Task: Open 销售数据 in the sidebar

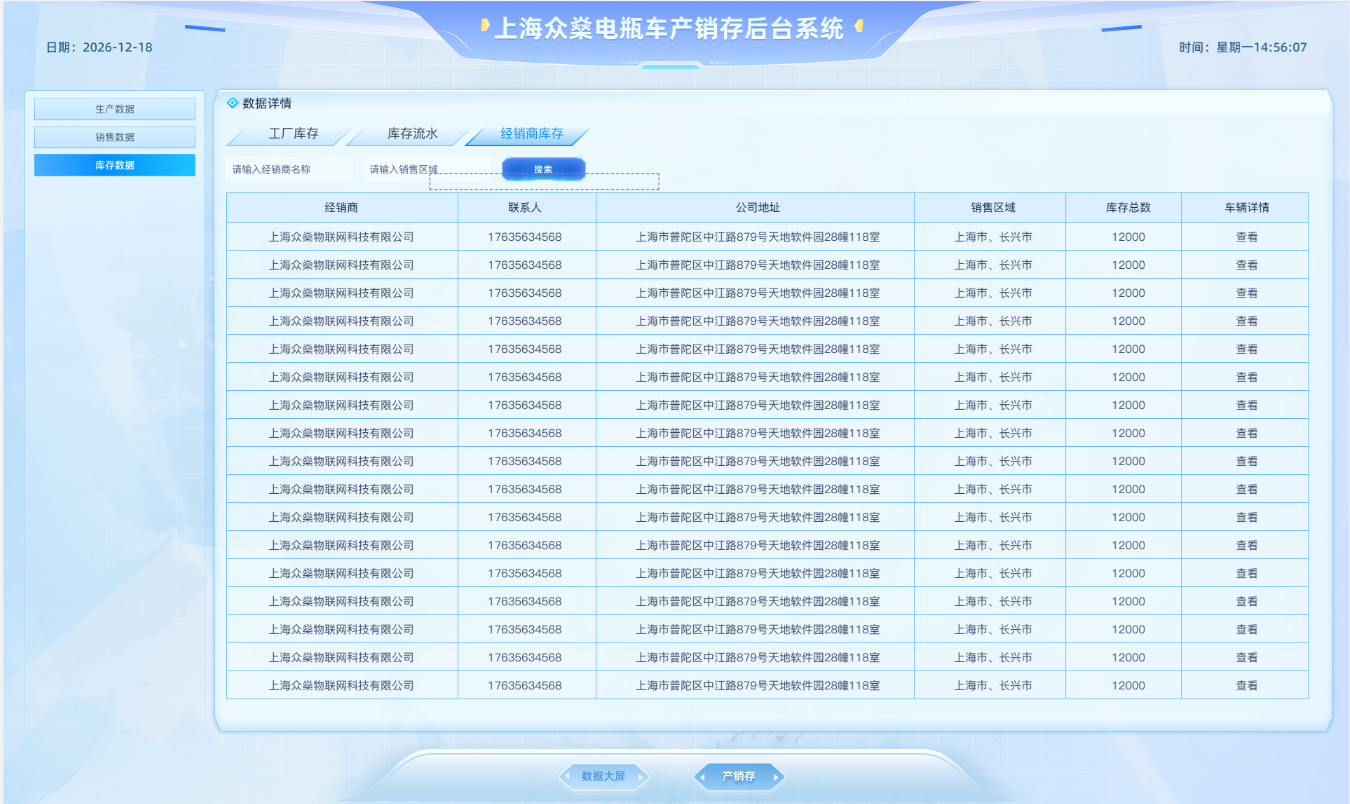Action: tap(115, 137)
